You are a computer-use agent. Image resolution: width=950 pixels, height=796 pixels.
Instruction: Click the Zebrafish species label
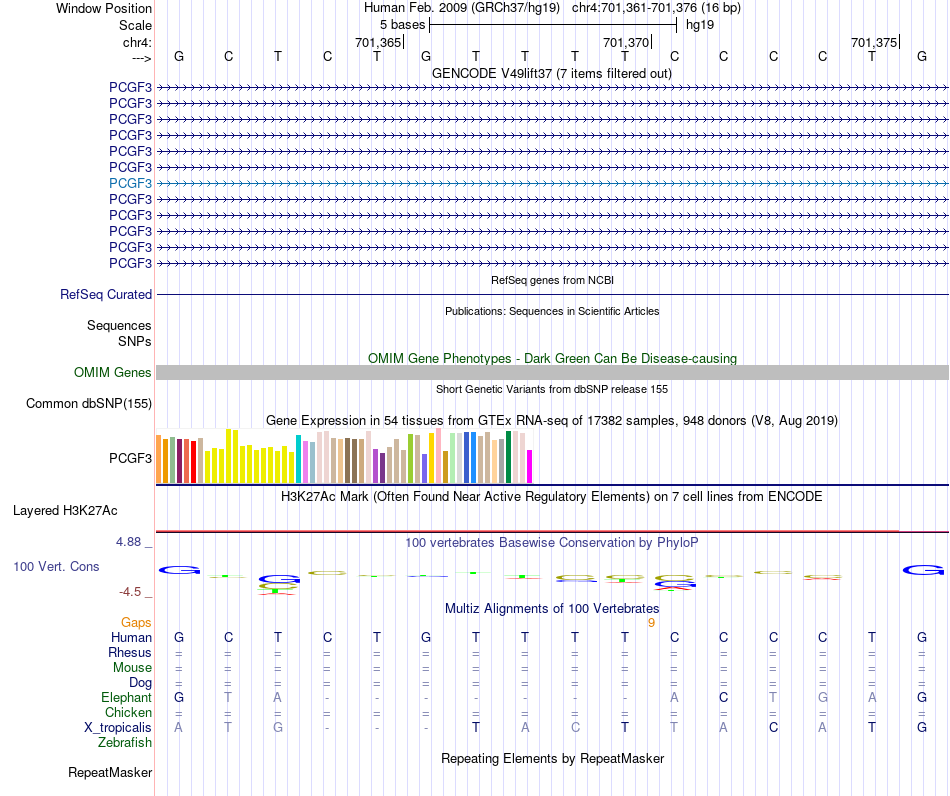tap(125, 743)
